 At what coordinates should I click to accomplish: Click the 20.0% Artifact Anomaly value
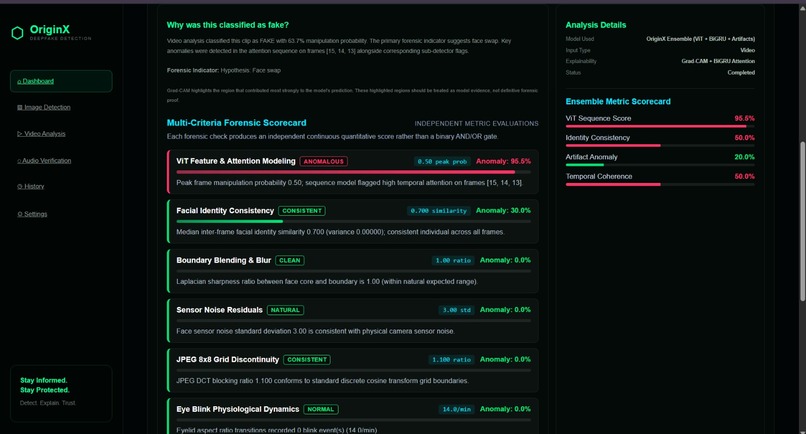[744, 157]
